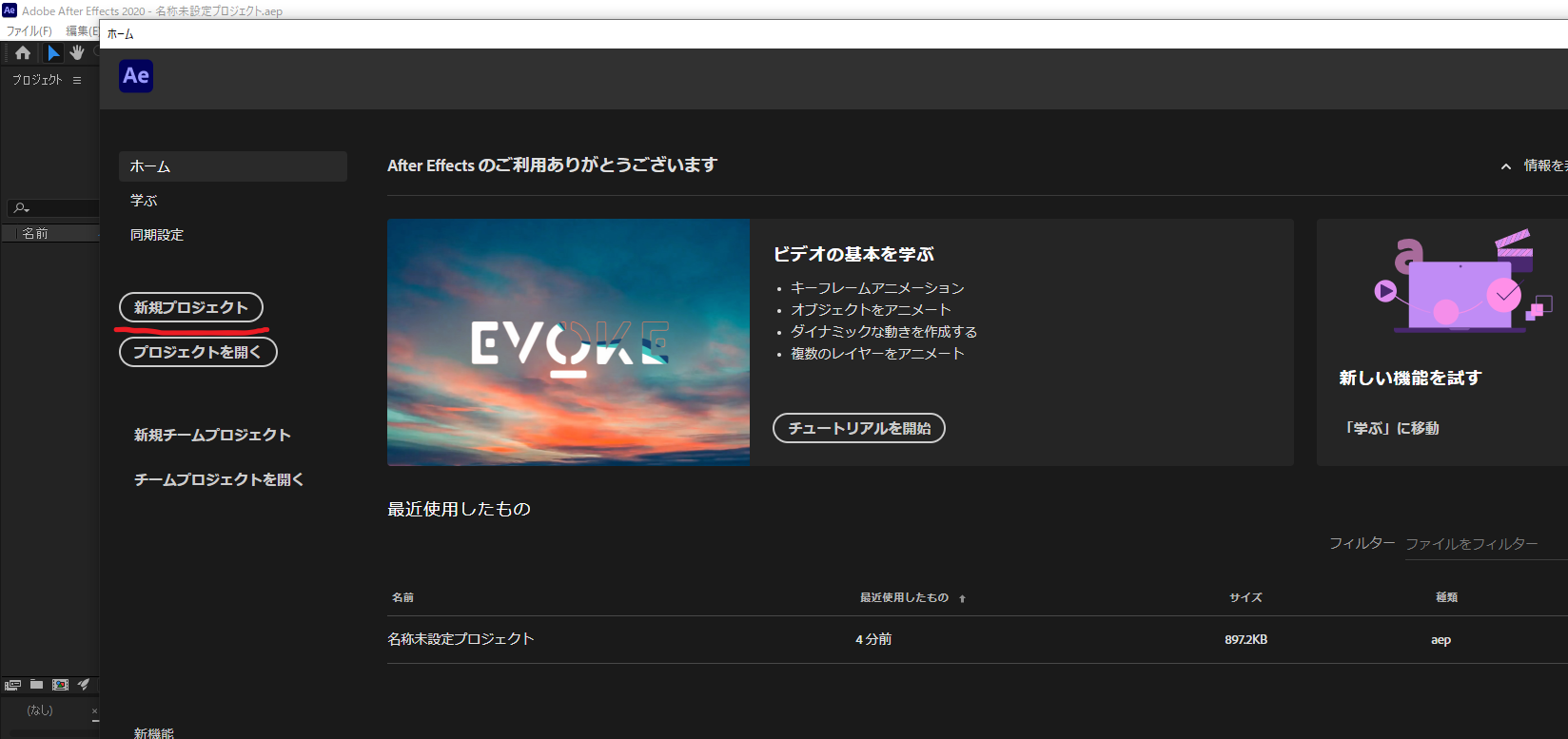Image resolution: width=1568 pixels, height=739 pixels.
Task: Click the 4 分前 cell
Action: 873,639
